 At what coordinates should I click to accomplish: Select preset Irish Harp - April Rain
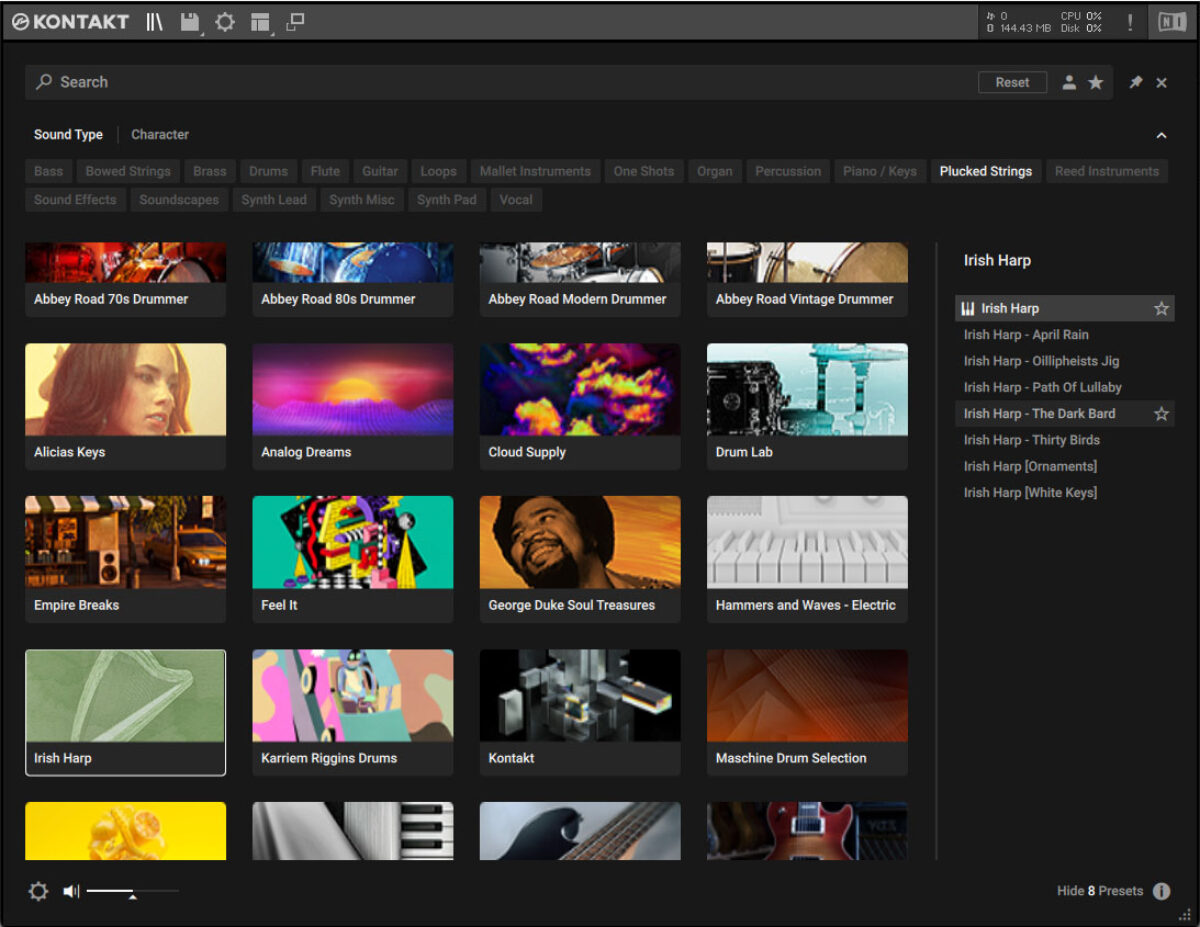click(x=1064, y=335)
